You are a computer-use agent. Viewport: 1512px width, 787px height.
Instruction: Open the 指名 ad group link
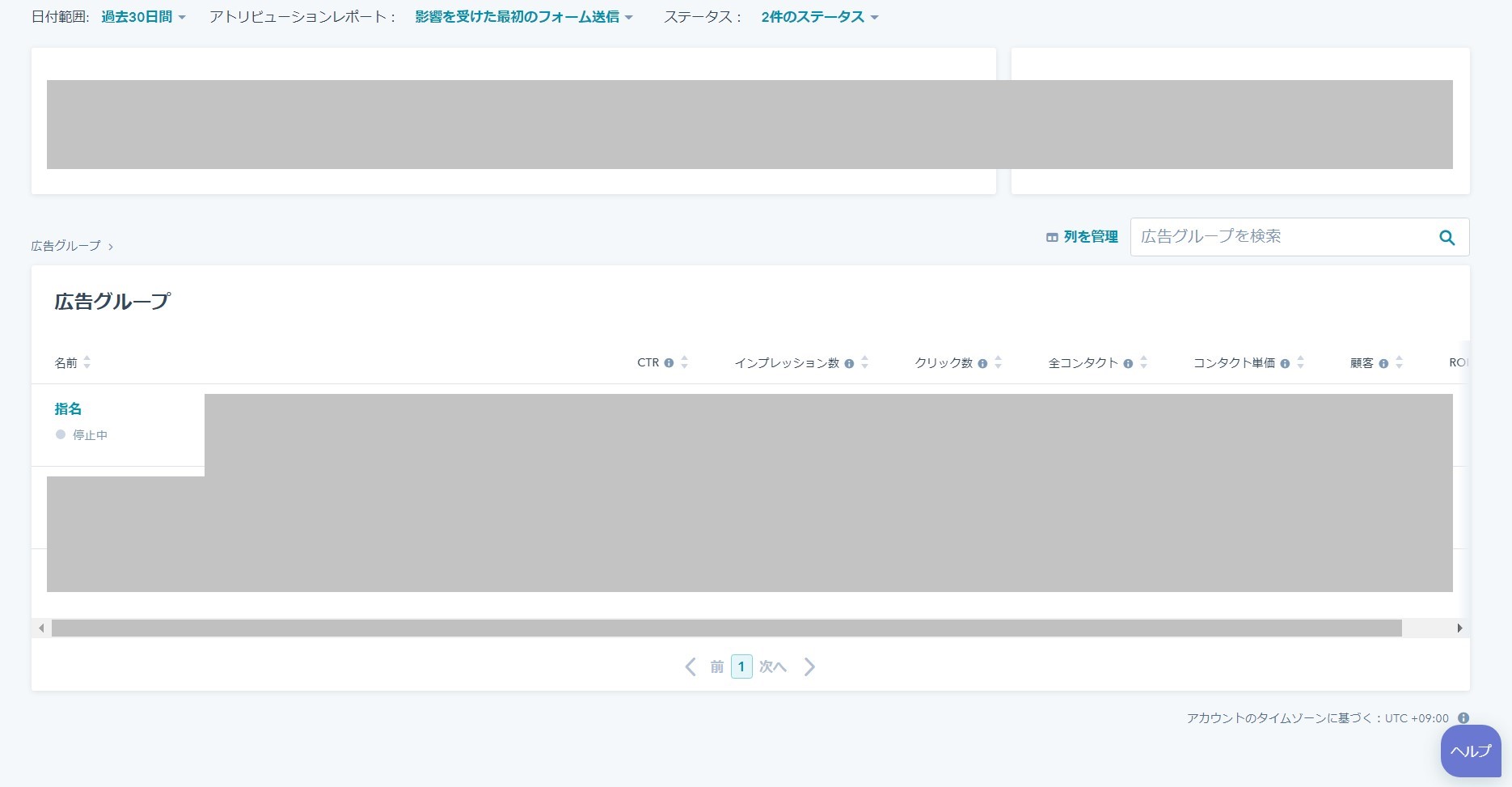tap(68, 409)
